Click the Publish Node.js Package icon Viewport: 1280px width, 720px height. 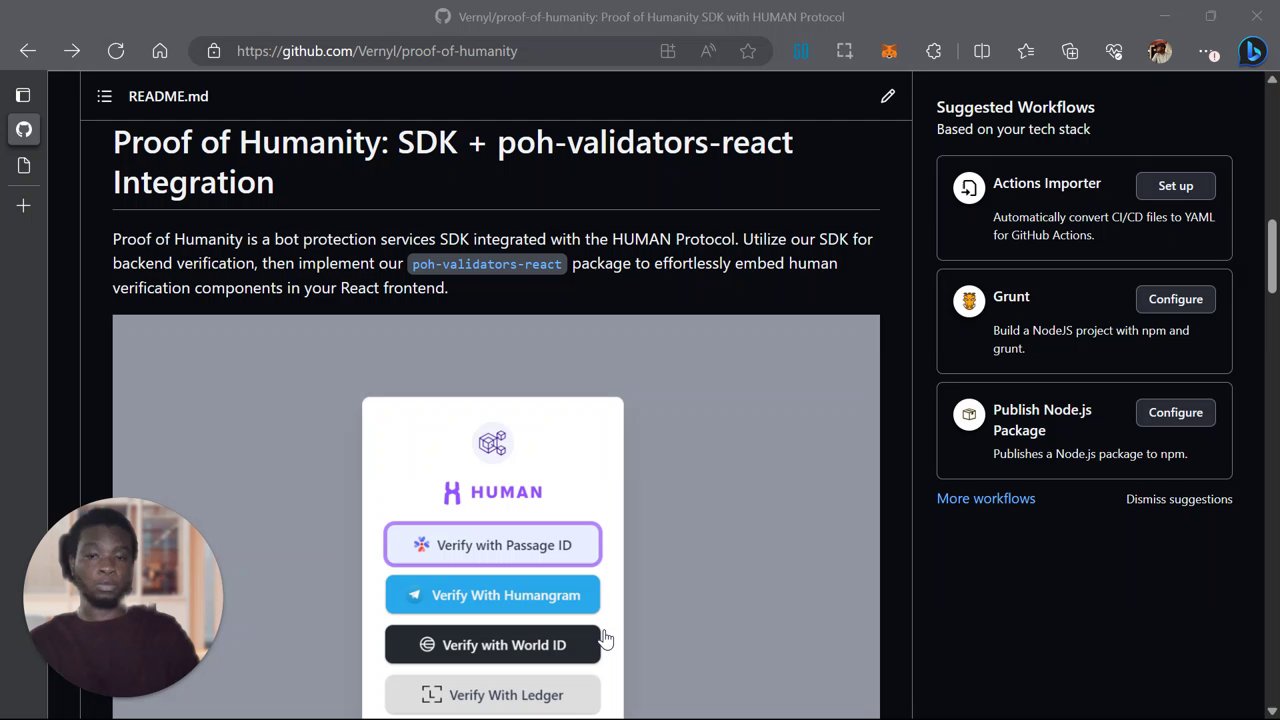click(x=969, y=414)
